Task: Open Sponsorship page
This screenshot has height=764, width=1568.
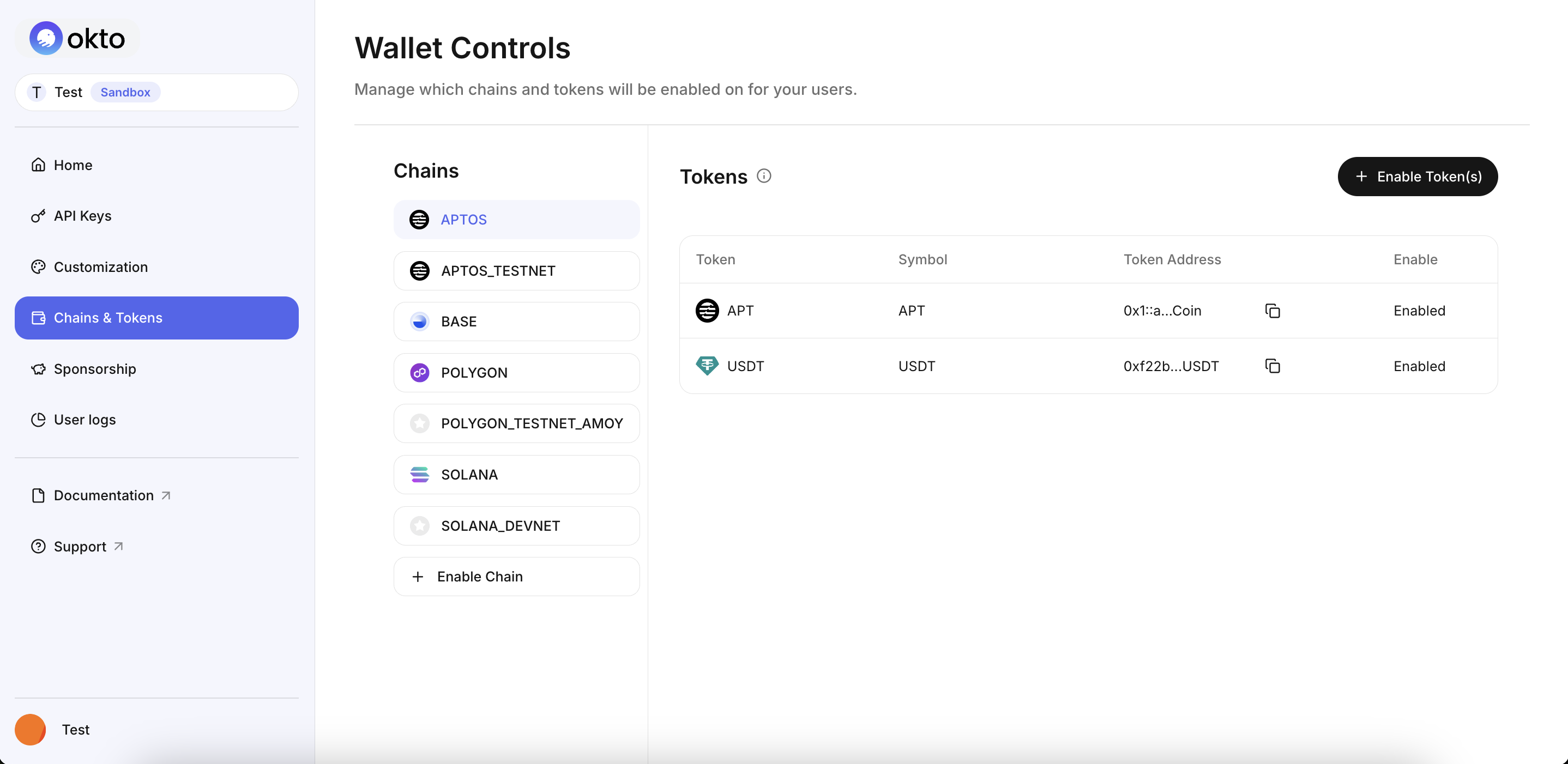Action: tap(156, 368)
